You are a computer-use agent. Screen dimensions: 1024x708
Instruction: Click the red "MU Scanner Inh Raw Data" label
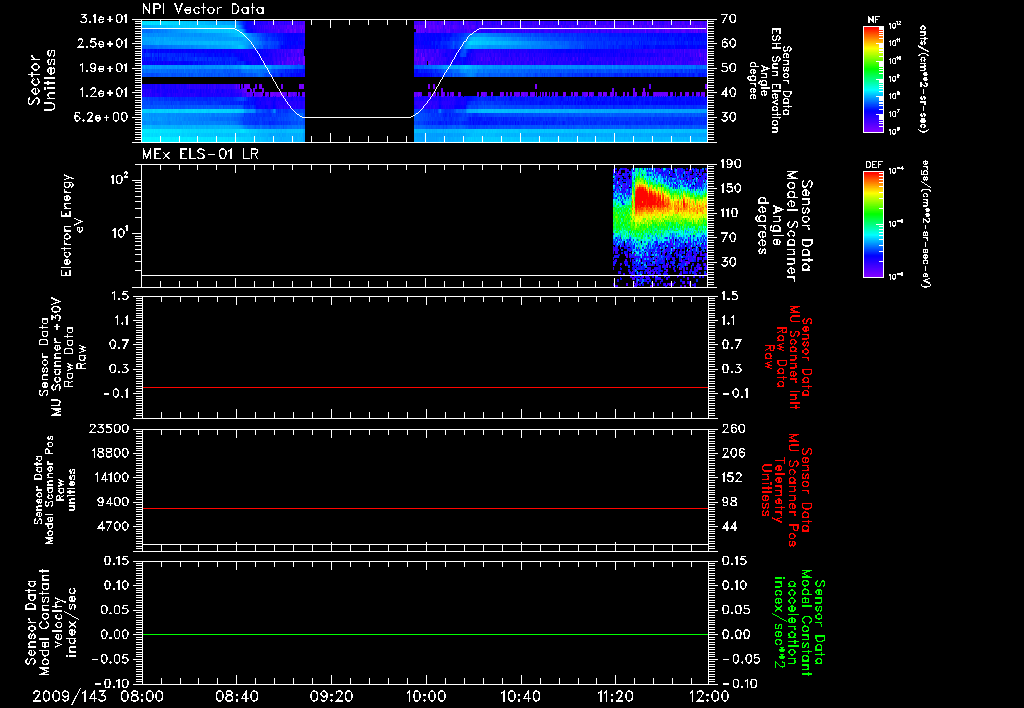point(789,357)
